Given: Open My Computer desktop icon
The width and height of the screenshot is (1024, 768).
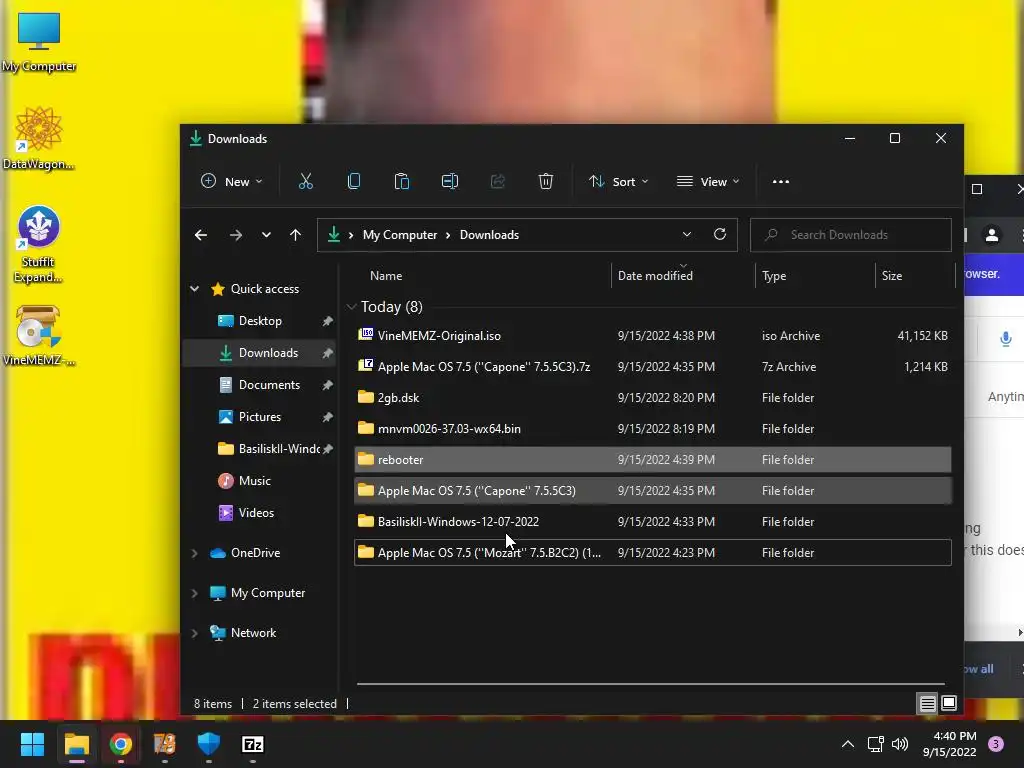Looking at the screenshot, I should tap(39, 42).
